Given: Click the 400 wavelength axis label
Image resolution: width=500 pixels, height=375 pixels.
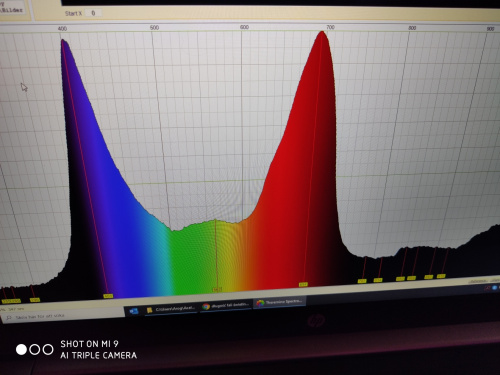Looking at the screenshot, I should [62, 29].
